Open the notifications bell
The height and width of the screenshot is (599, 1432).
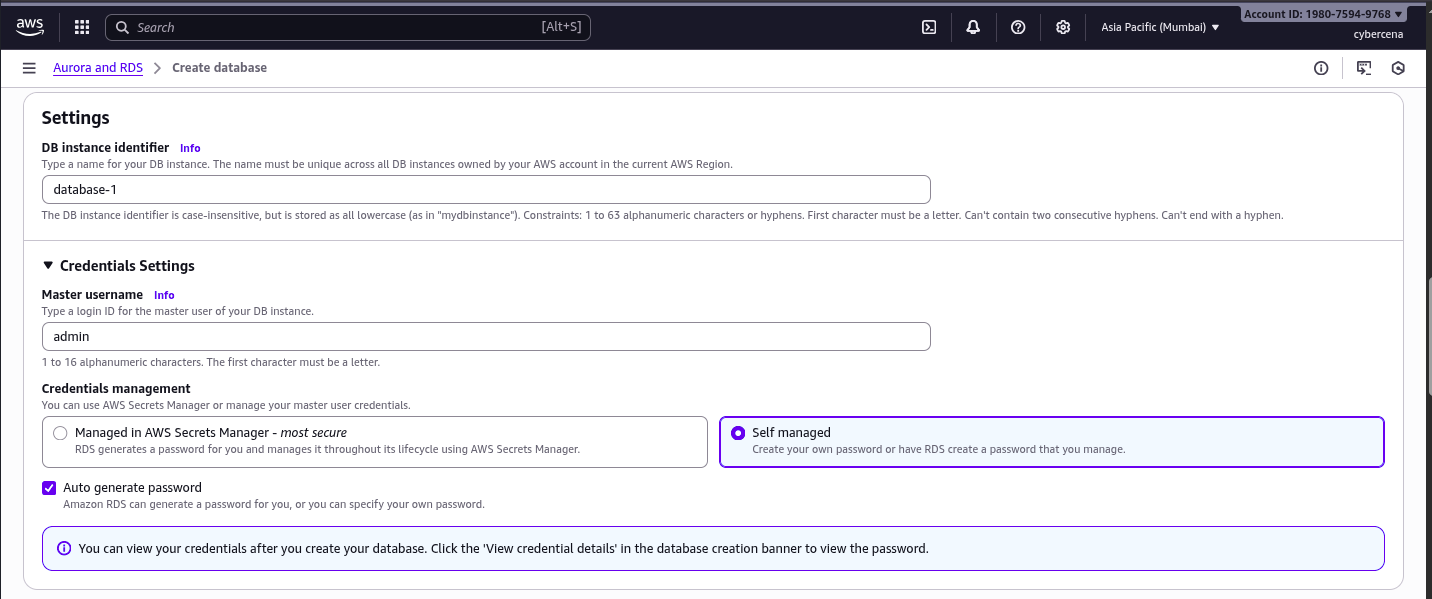(973, 27)
